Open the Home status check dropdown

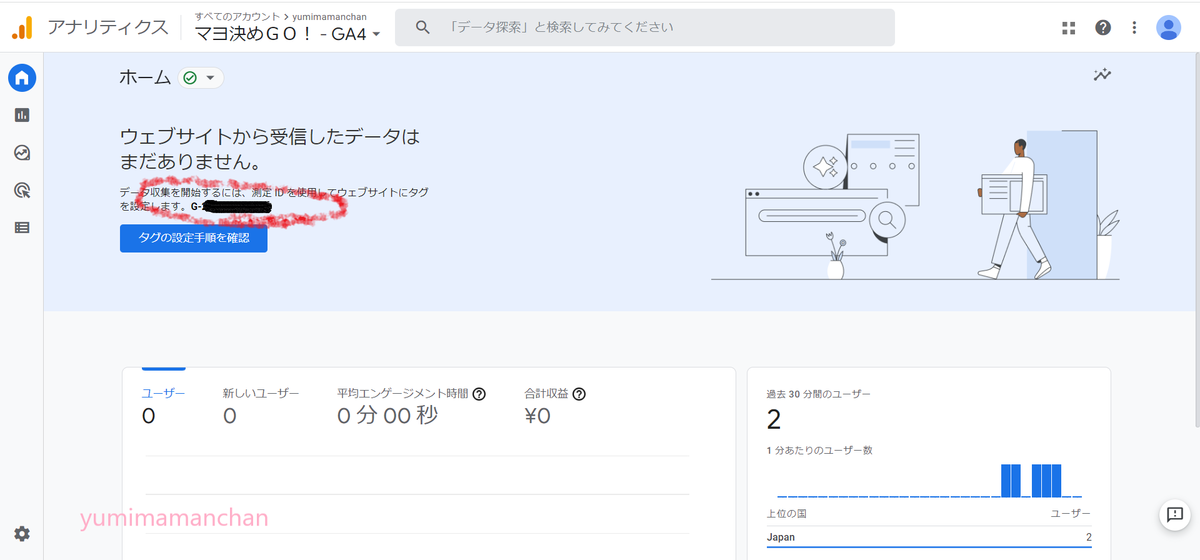point(200,78)
